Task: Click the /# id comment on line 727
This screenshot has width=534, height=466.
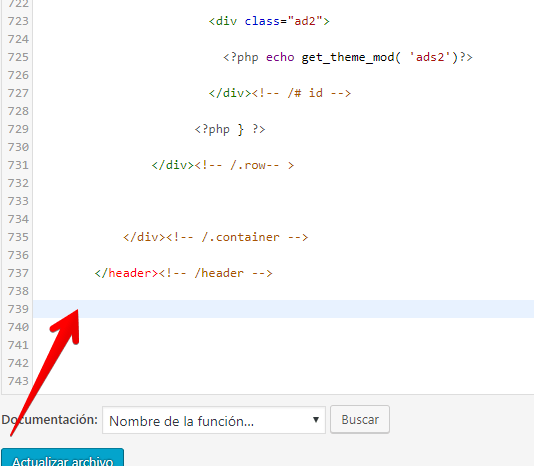Action: [x=301, y=93]
